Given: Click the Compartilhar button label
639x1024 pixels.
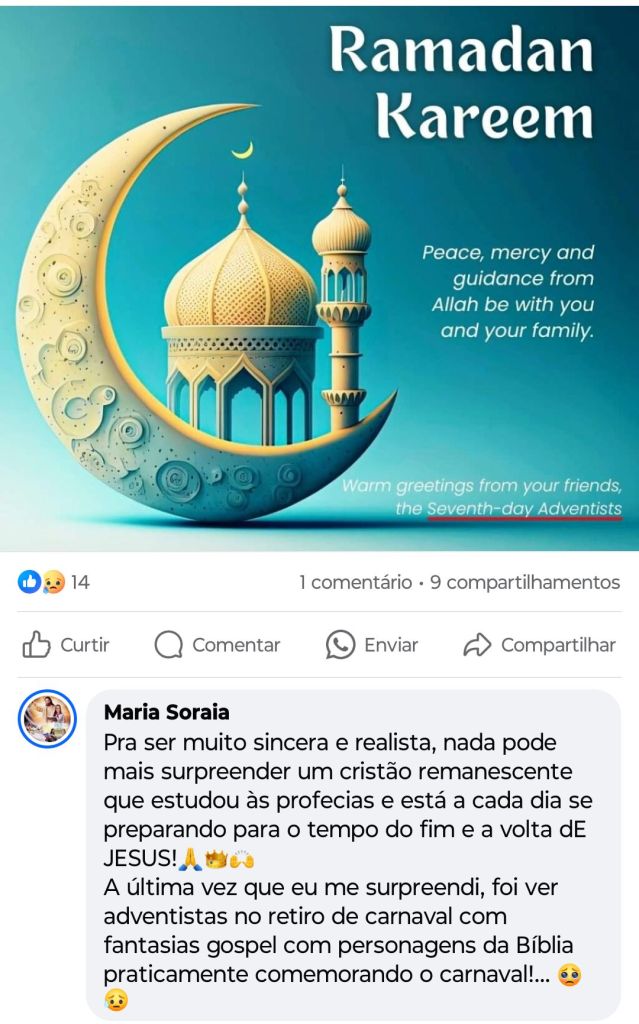Looking at the screenshot, I should pos(559,645).
